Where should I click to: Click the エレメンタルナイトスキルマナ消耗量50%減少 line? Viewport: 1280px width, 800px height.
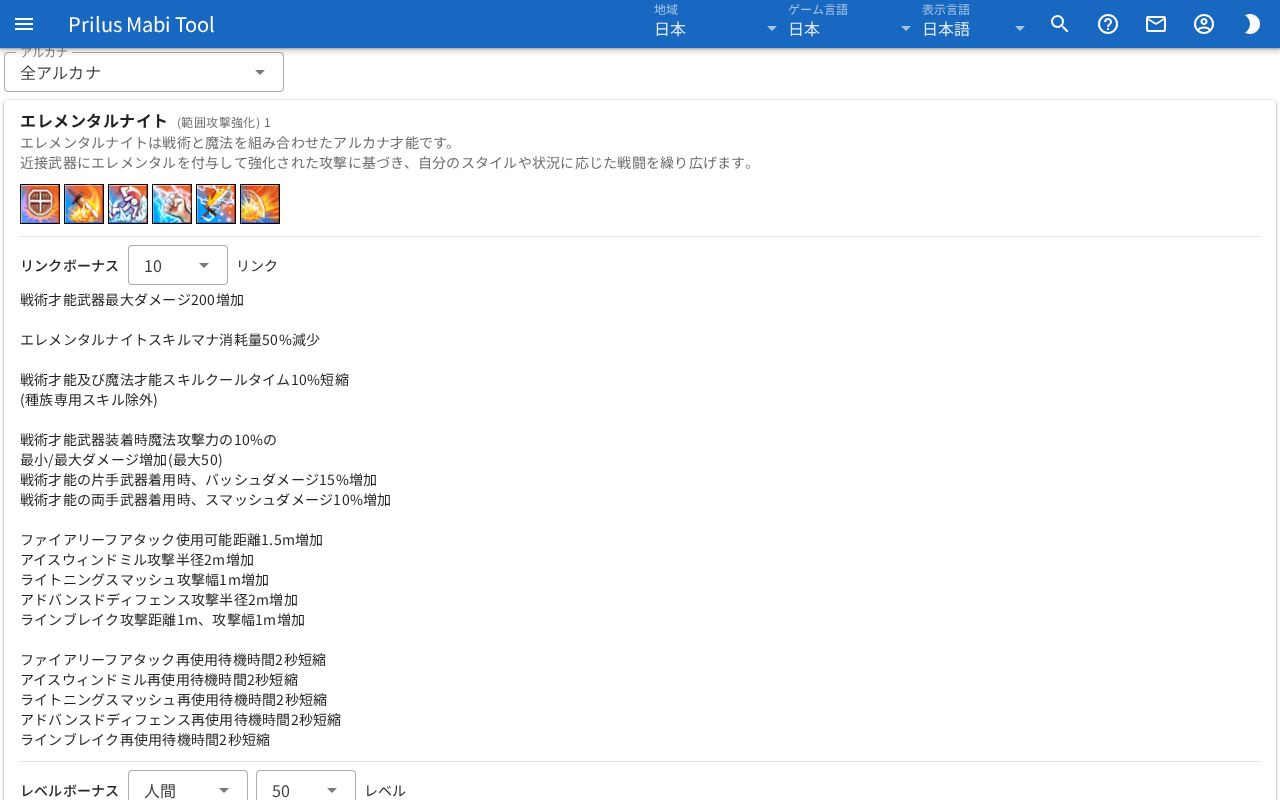(x=170, y=340)
